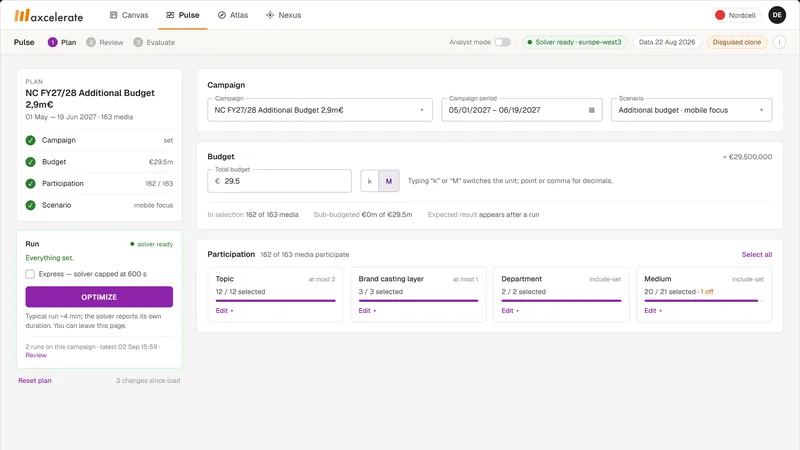Click the Department selection progress bar
800x450 pixels.
click(561, 301)
